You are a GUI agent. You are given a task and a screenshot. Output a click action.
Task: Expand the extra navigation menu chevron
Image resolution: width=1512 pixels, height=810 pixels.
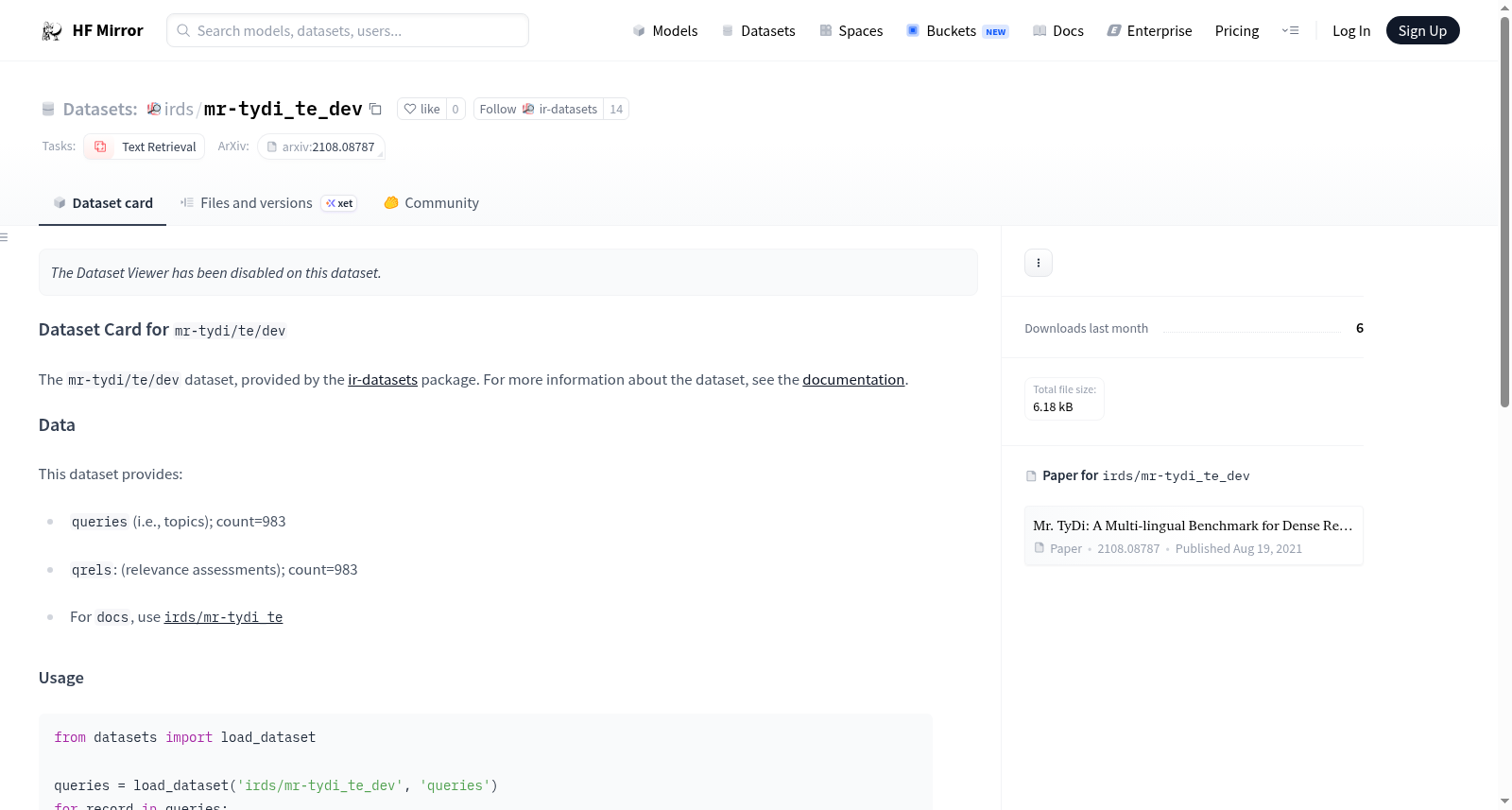click(1290, 31)
